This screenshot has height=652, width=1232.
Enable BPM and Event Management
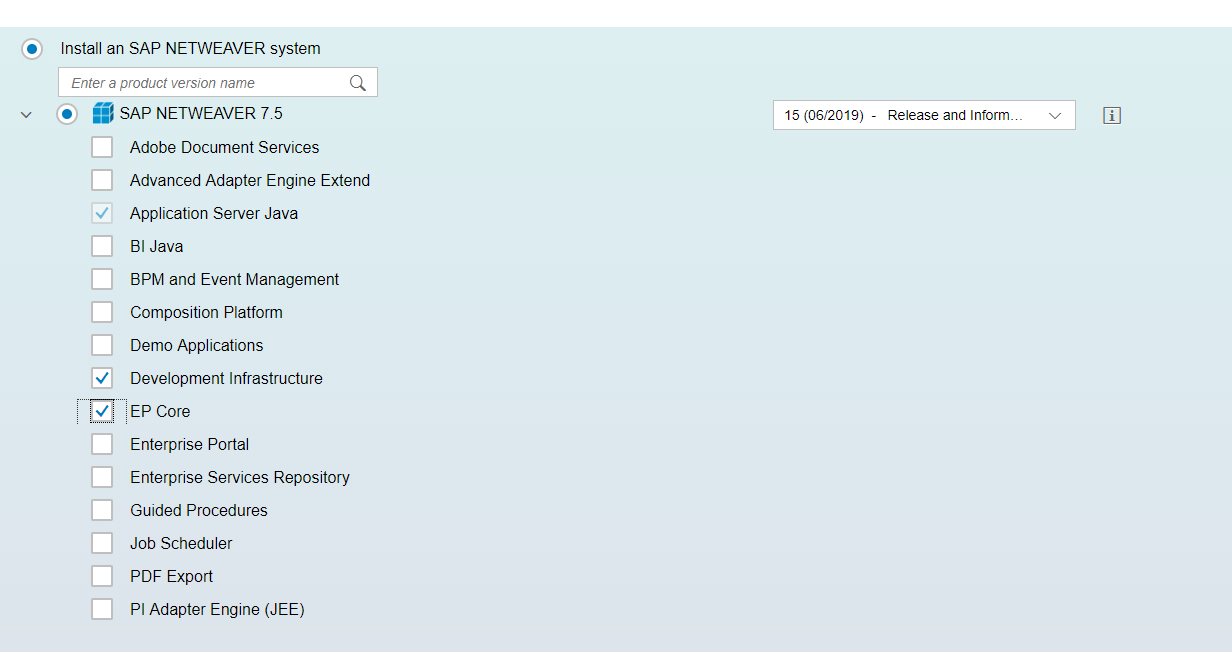click(x=102, y=279)
